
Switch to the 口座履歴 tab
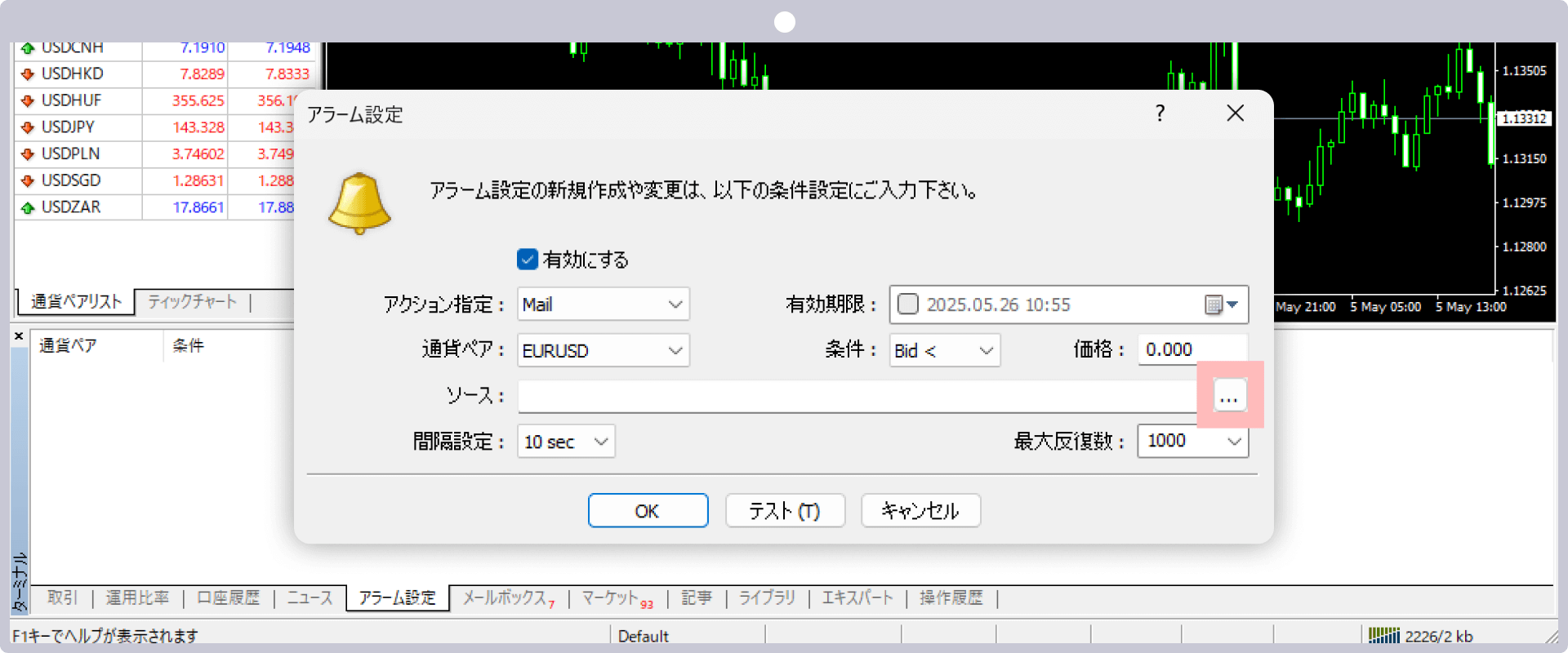228,597
